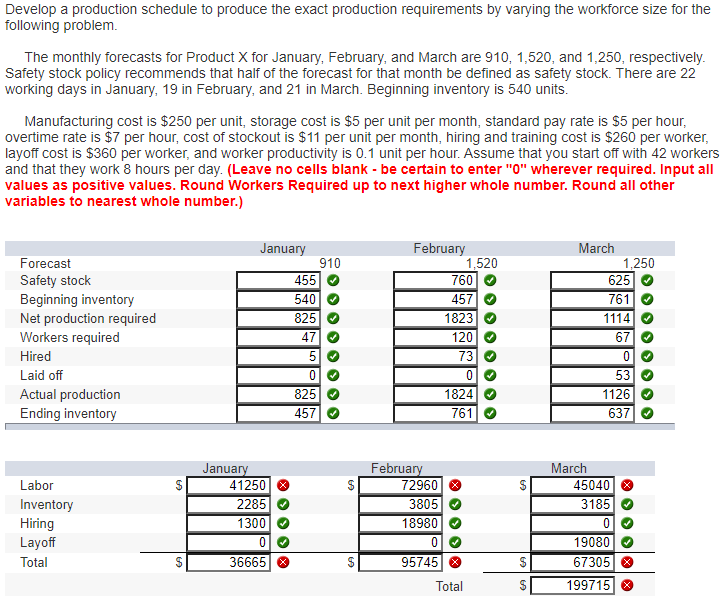720x596 pixels.
Task: Click January Total cost field 36665
Action: tap(229, 562)
